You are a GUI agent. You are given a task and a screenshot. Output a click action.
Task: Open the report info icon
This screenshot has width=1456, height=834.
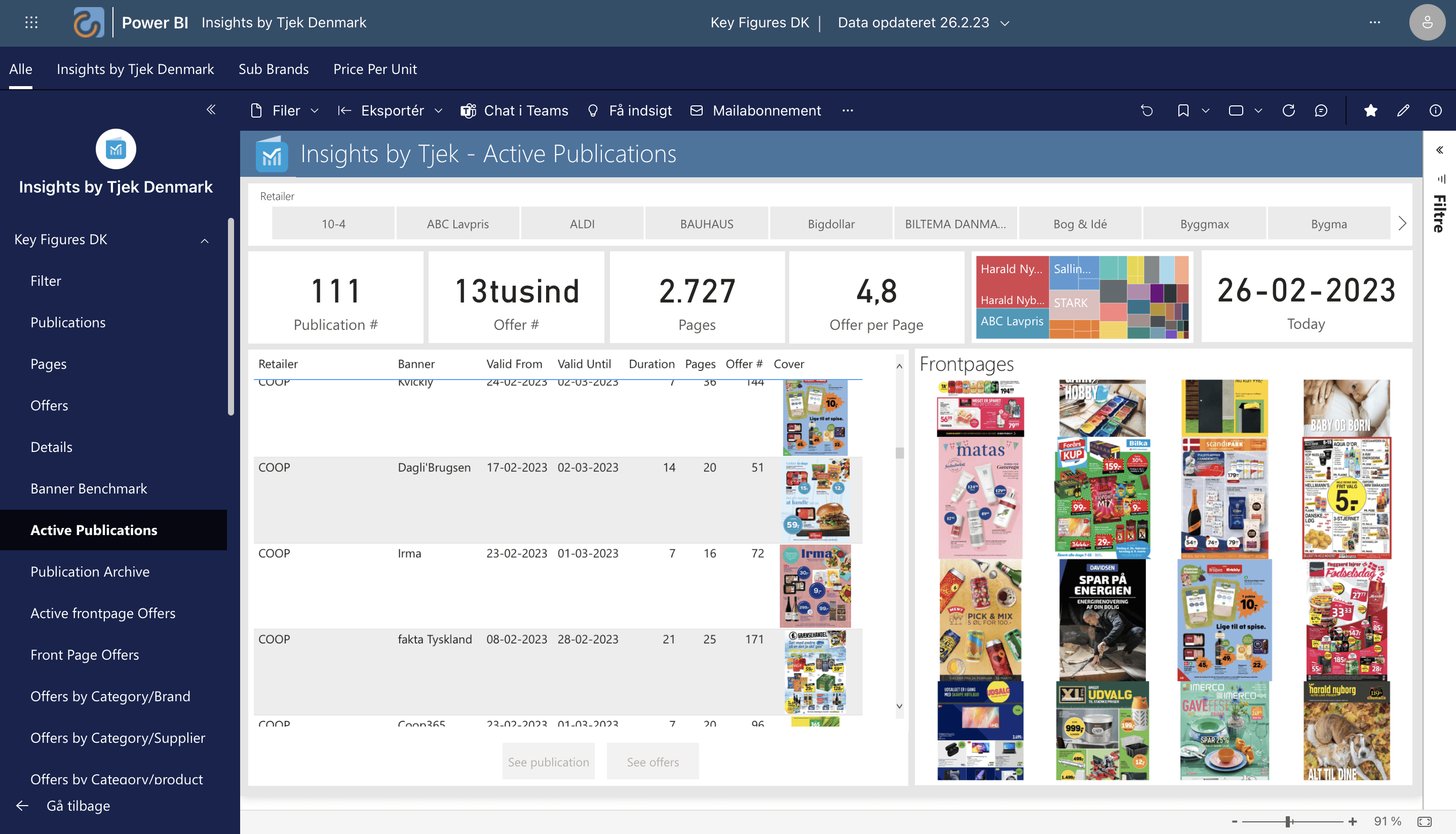pos(1435,110)
